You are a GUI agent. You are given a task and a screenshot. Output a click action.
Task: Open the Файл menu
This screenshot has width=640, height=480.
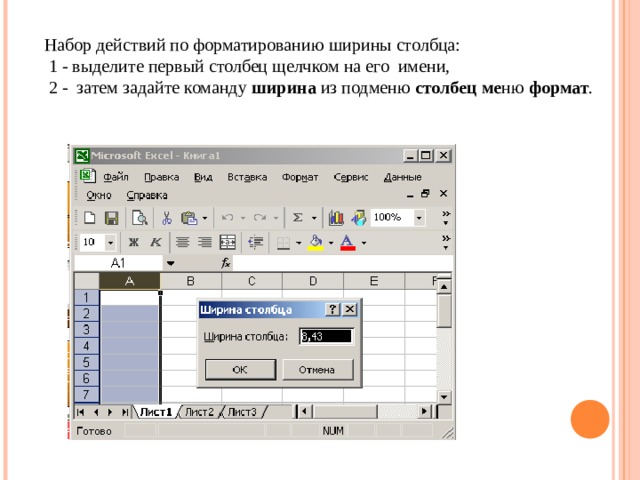pyautogui.click(x=116, y=177)
